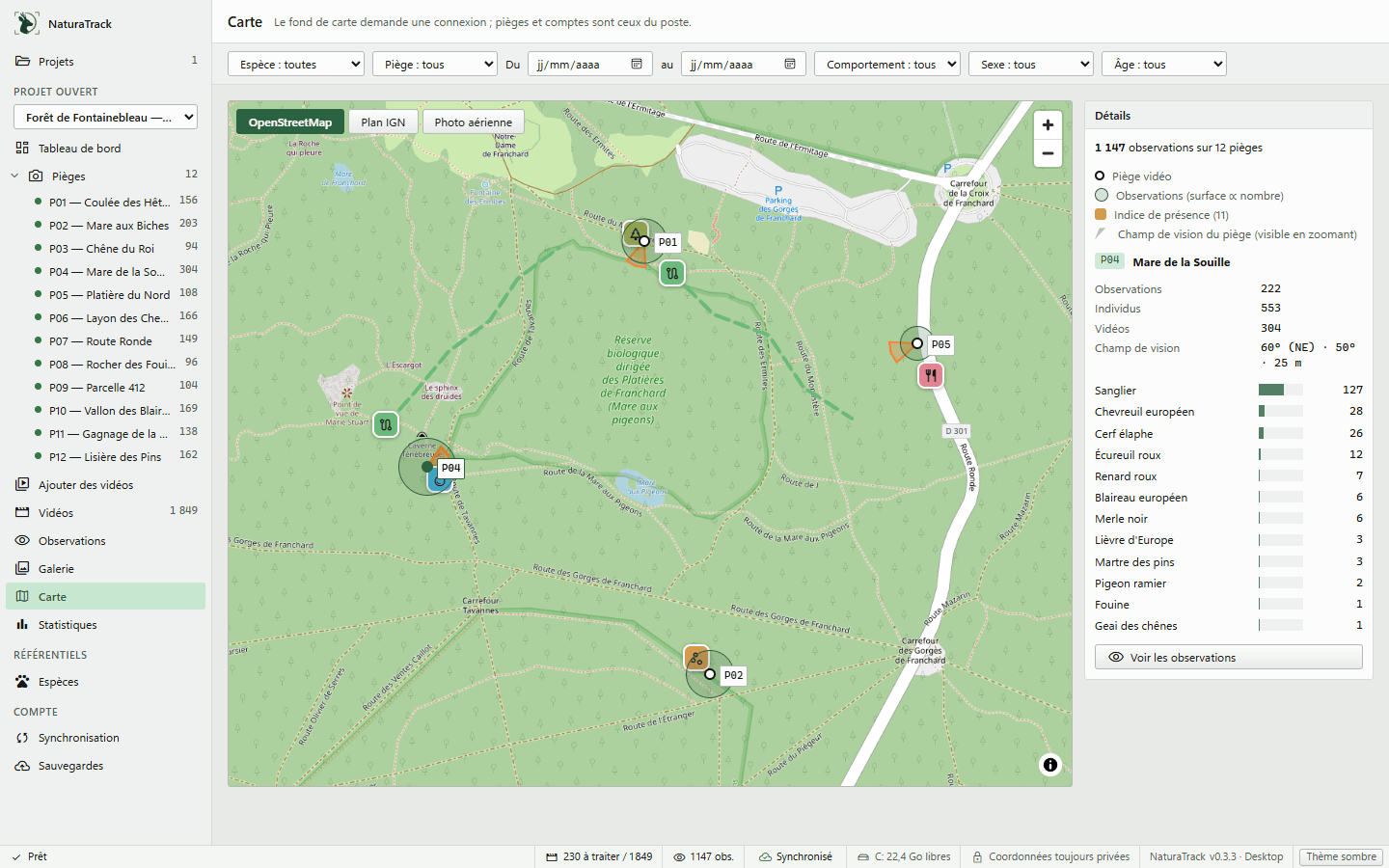Collapse the Pièges tree section
This screenshot has width=1389, height=868.
(14, 176)
